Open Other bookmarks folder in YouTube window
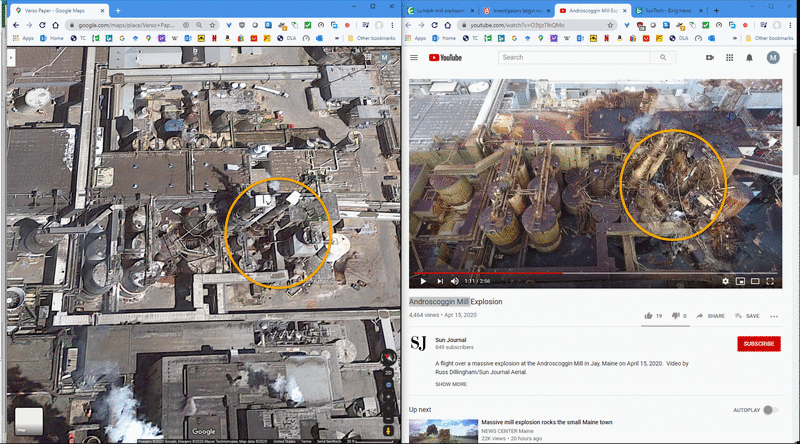This screenshot has height=444, width=800. coord(769,38)
